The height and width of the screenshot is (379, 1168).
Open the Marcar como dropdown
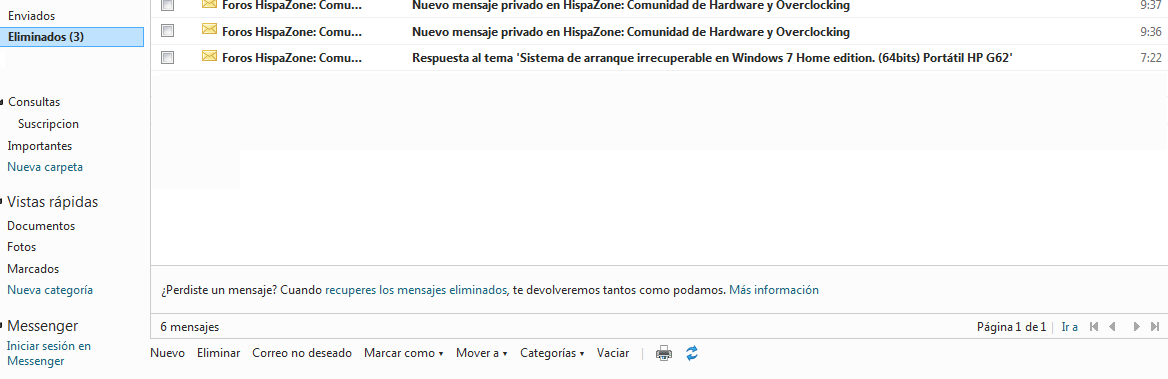pos(404,354)
